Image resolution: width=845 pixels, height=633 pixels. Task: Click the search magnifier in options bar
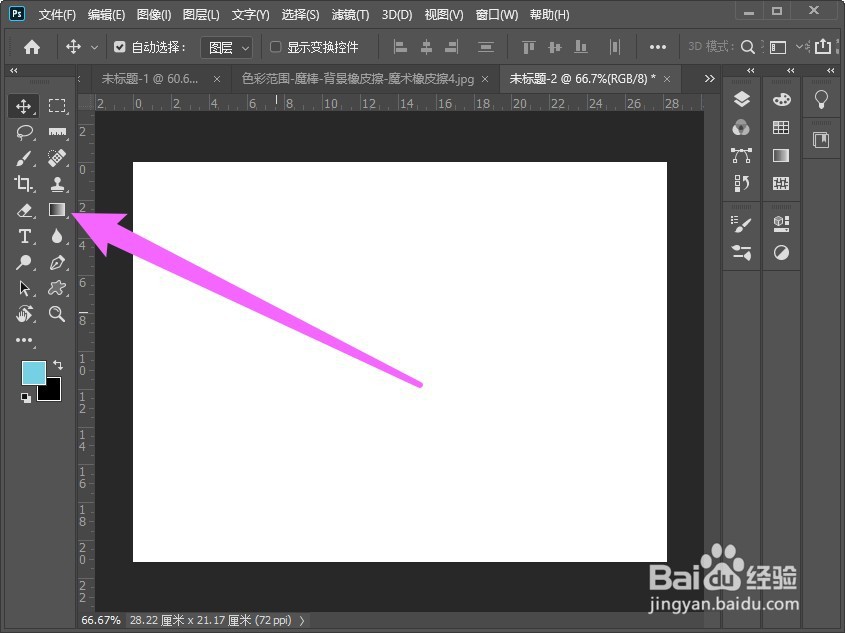pos(747,47)
